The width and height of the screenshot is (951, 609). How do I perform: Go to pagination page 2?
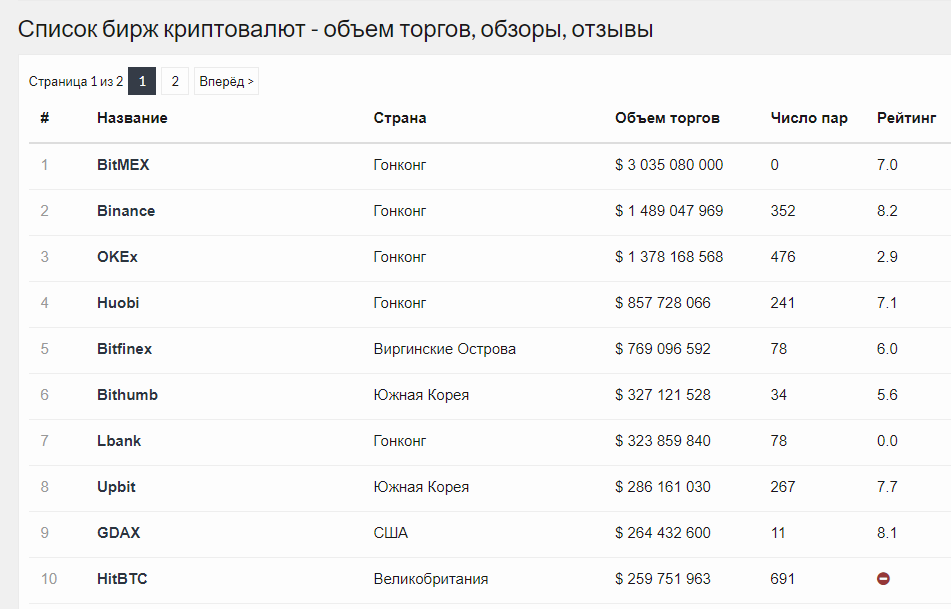[x=175, y=81]
